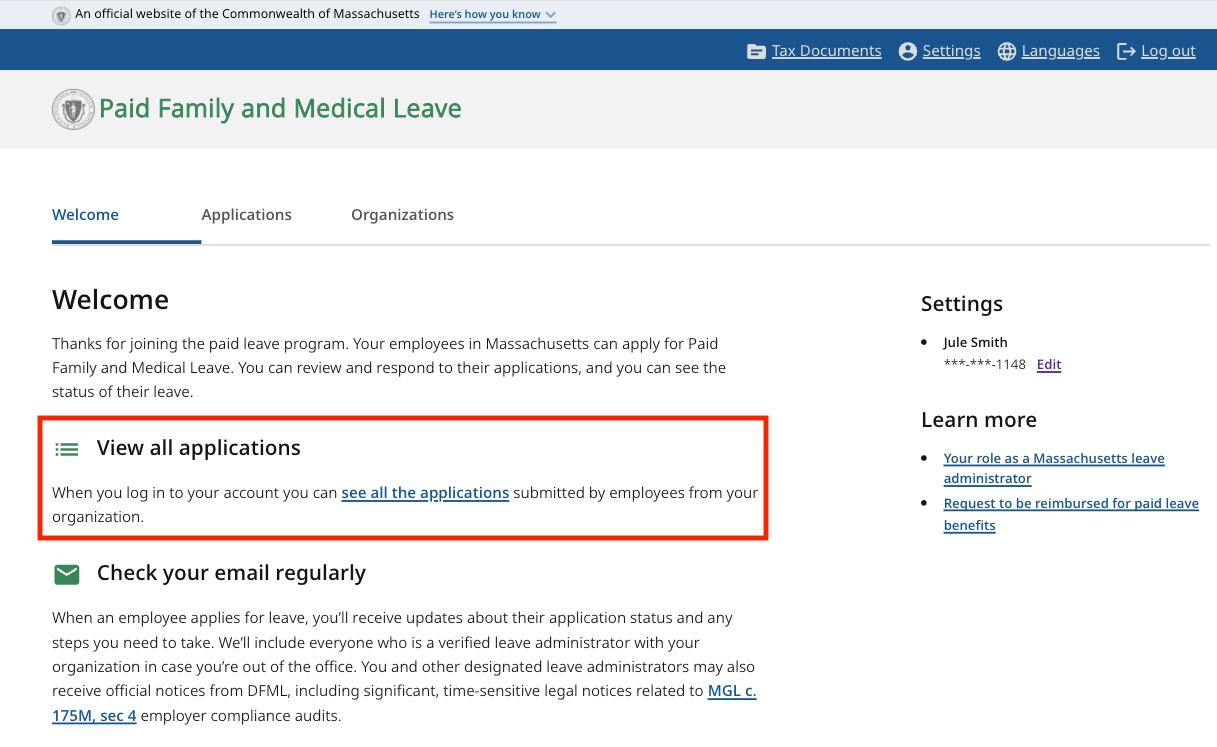The width and height of the screenshot is (1217, 747).
Task: Click the Languages globe icon
Action: [1006, 52]
